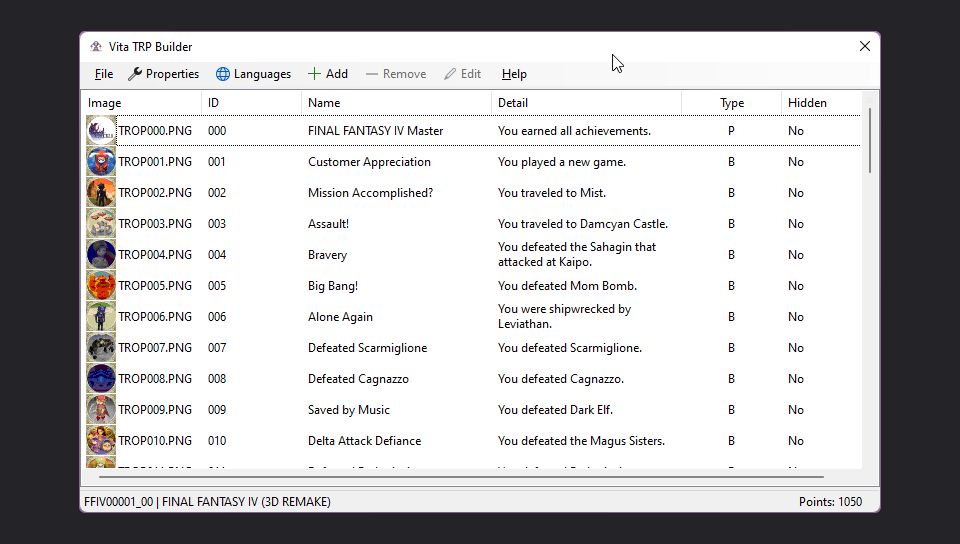960x544 pixels.
Task: Click the TROP004.PNG Bravery trophy icon
Action: [101, 255]
